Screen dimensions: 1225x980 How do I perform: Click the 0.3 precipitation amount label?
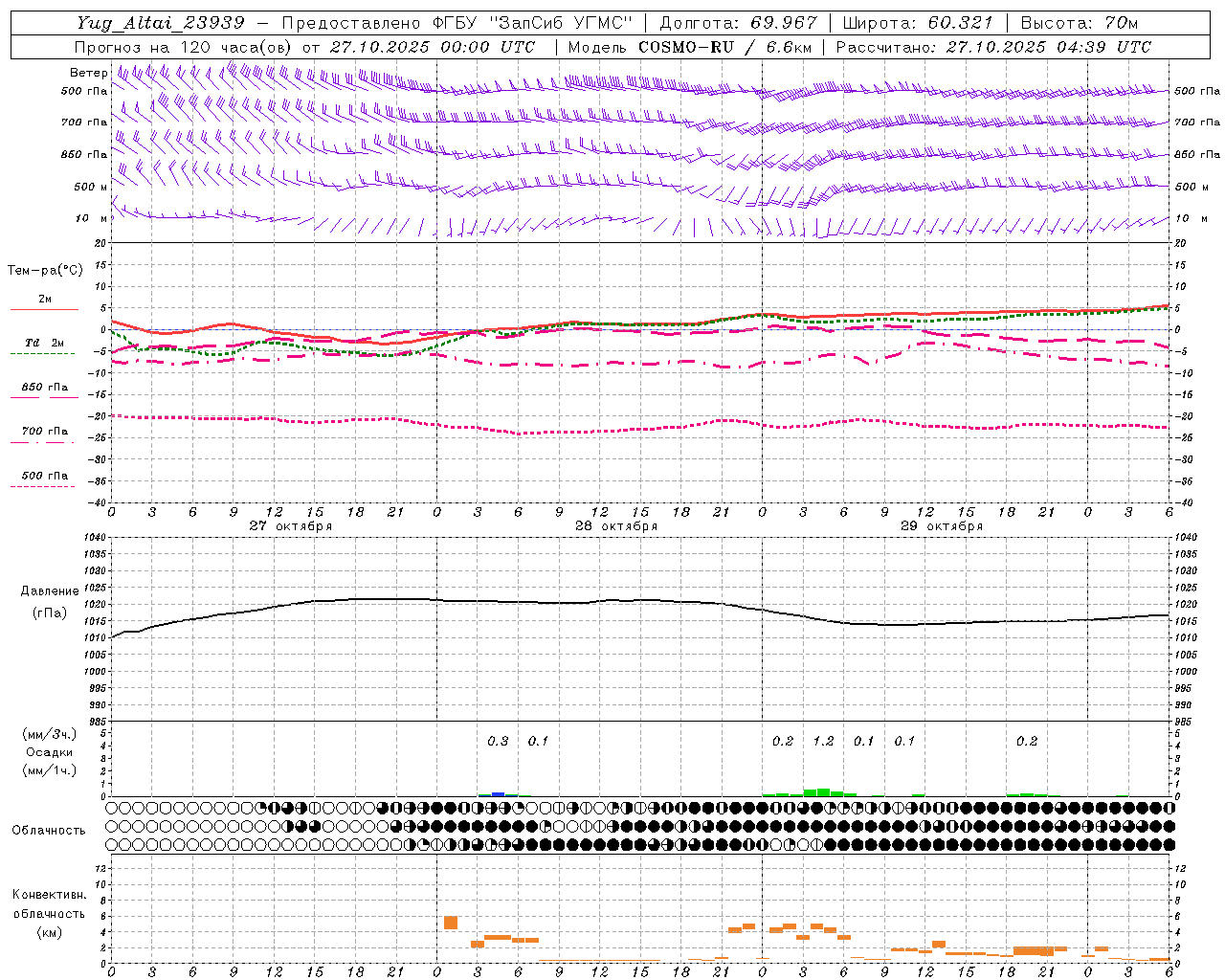tap(498, 741)
